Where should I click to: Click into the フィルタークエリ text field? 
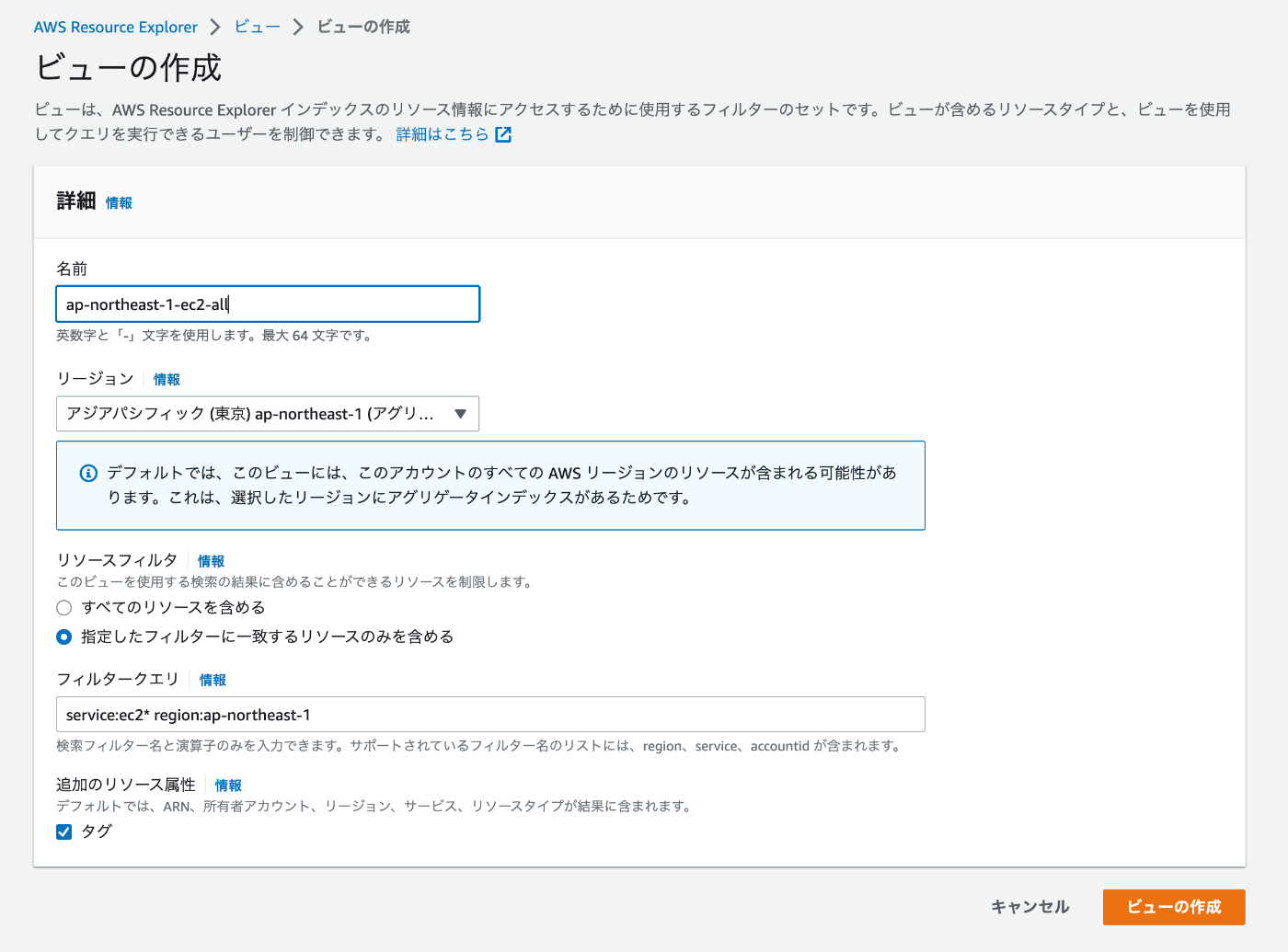point(490,715)
